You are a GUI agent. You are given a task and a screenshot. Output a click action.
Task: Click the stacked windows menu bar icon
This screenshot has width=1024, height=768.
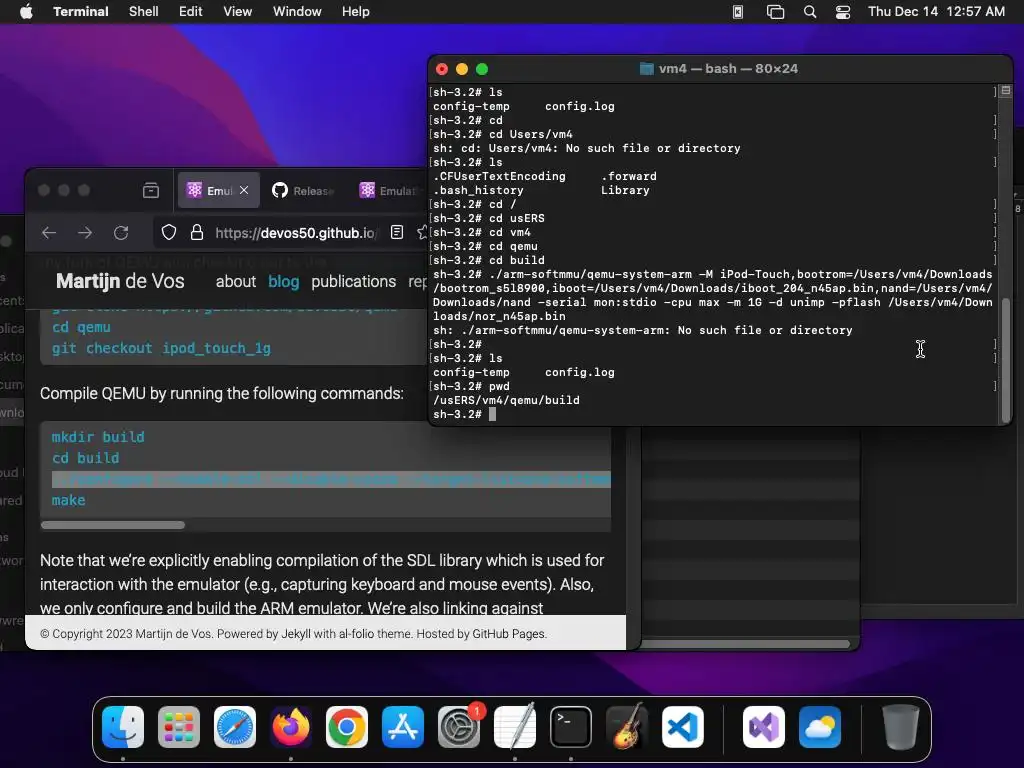pyautogui.click(x=775, y=12)
